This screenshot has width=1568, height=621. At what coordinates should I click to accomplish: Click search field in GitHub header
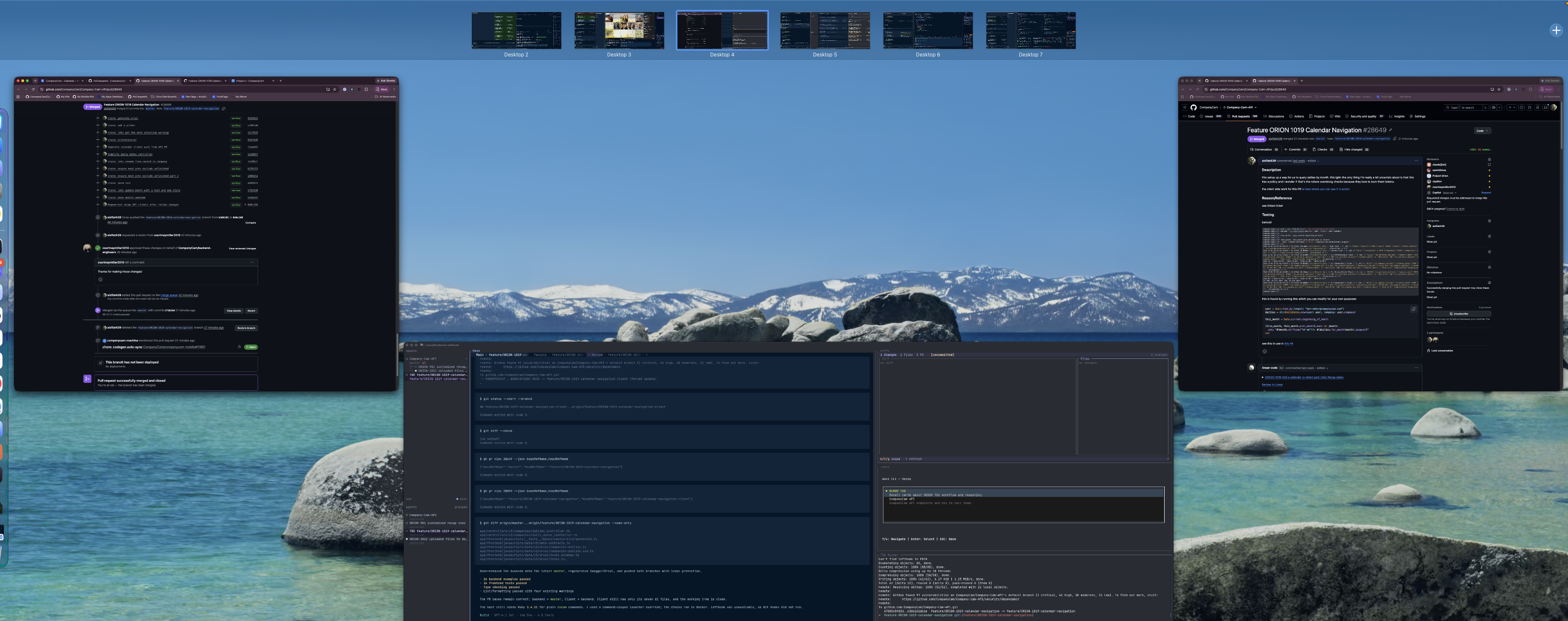tap(1463, 108)
